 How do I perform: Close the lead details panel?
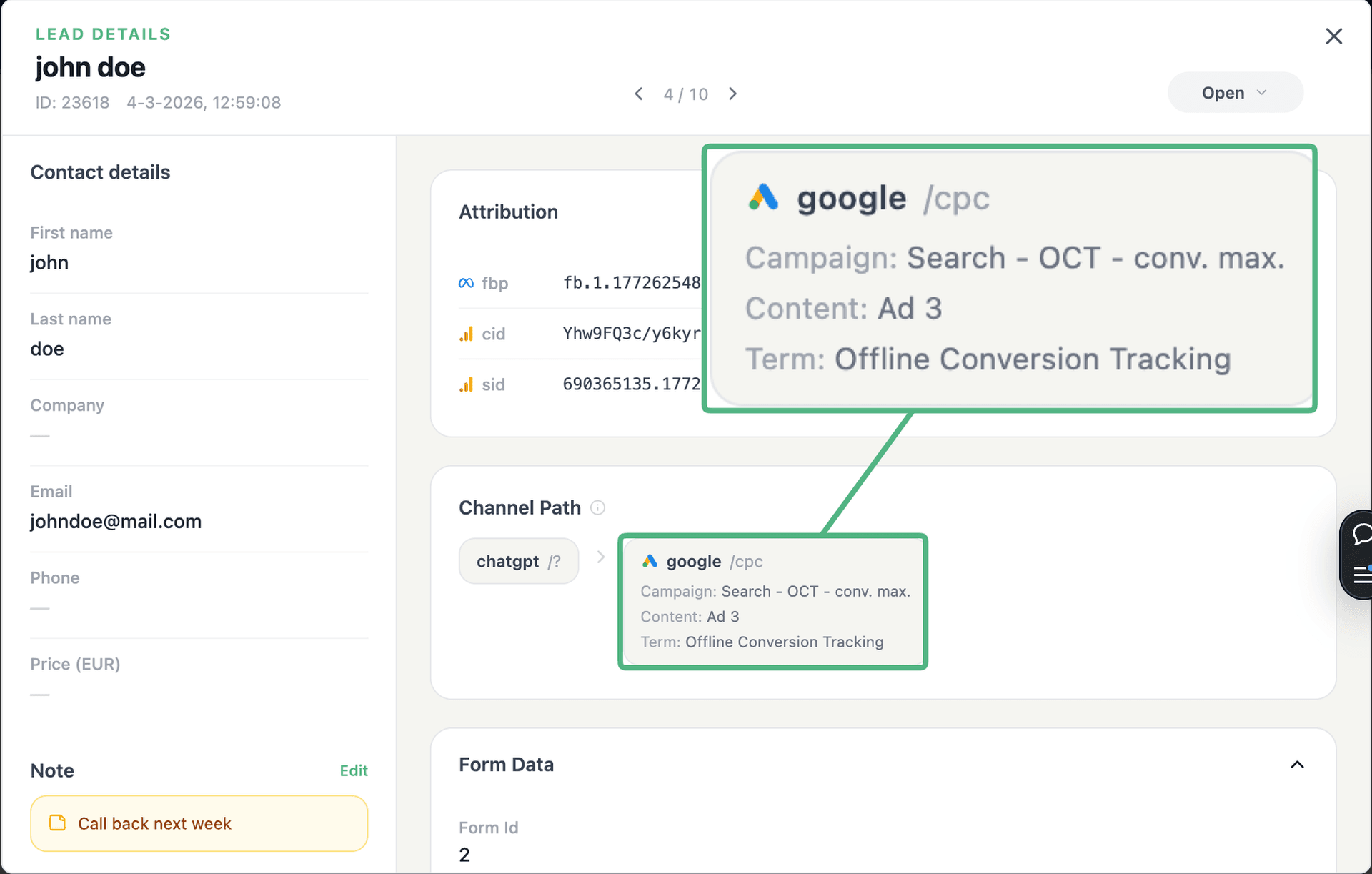point(1333,36)
